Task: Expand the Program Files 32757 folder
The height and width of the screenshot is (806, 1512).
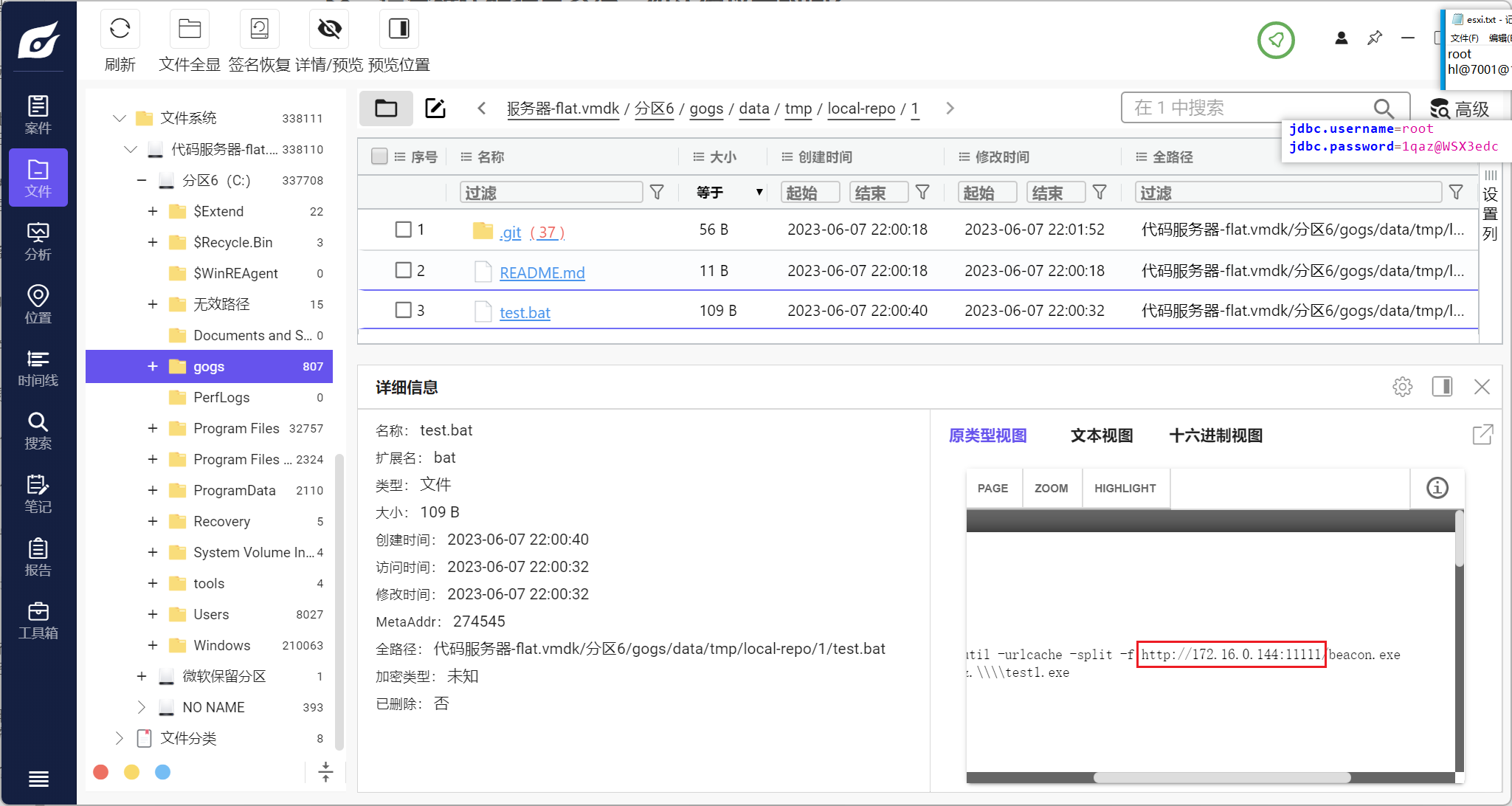Action: point(153,428)
